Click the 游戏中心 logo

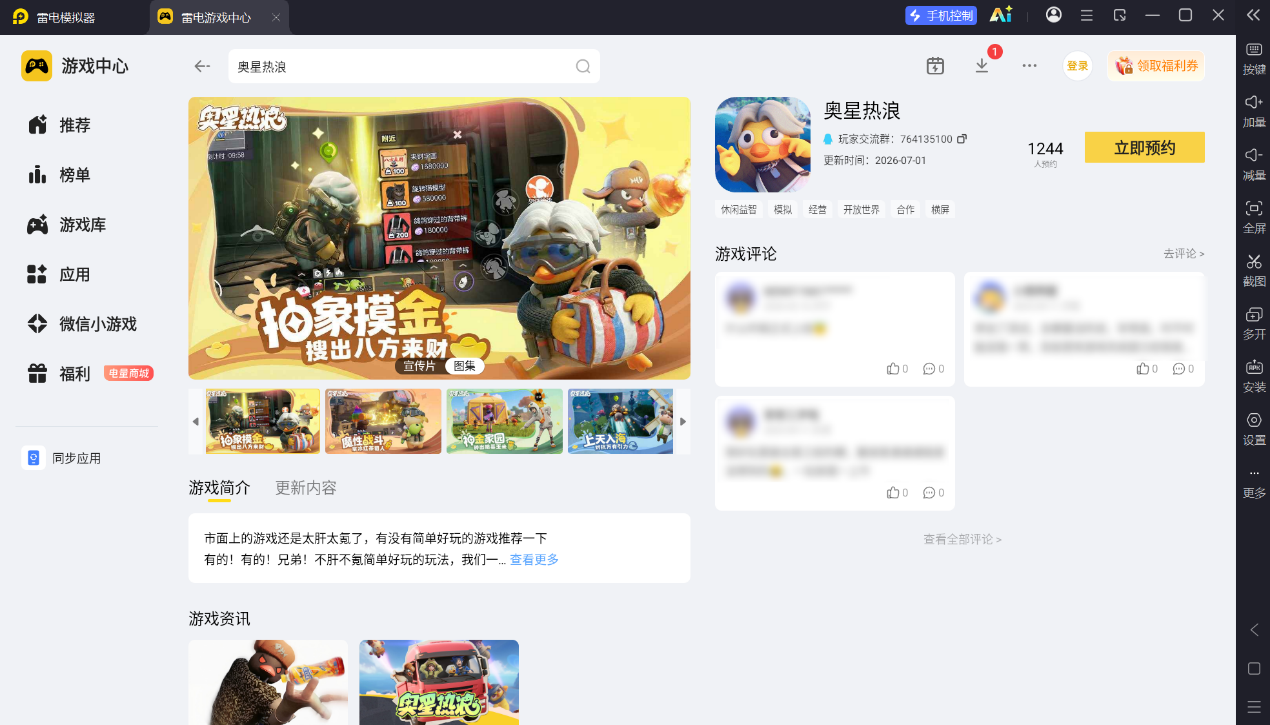pyautogui.click(x=75, y=66)
